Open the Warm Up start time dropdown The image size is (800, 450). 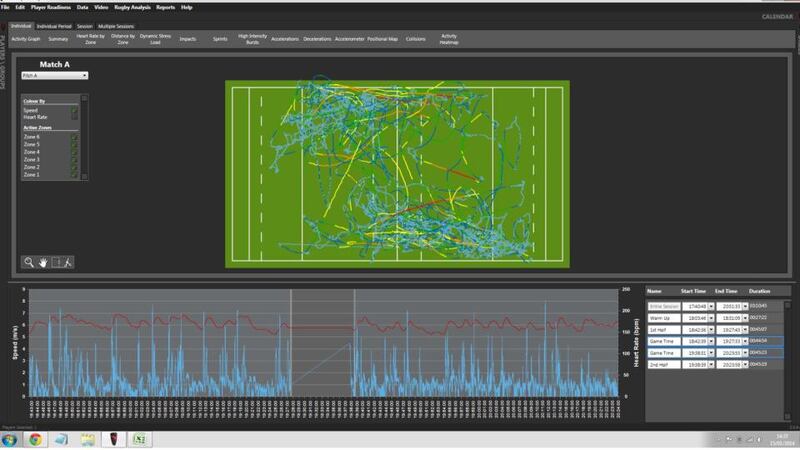coord(713,317)
